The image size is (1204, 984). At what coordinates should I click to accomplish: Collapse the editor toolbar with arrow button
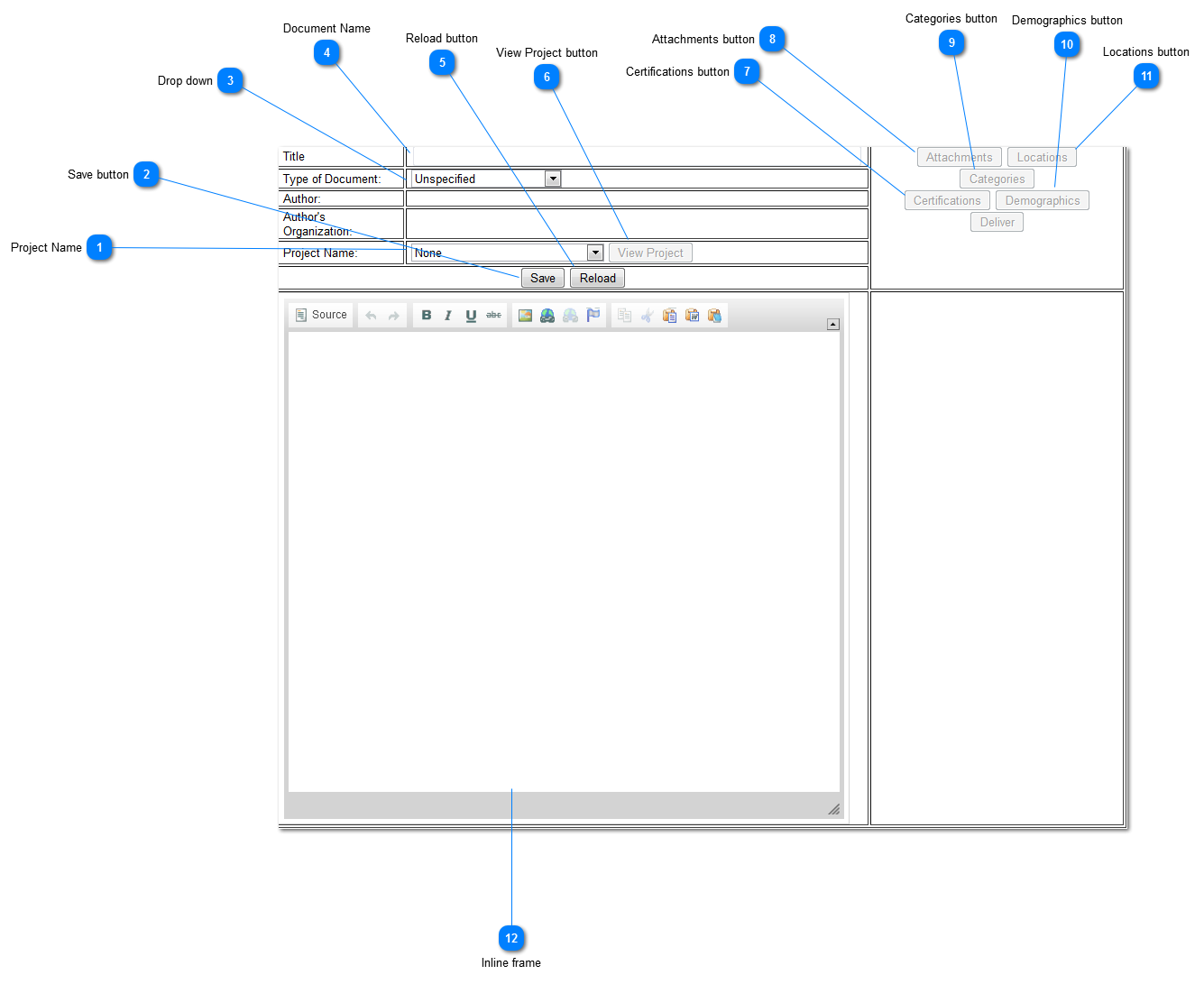pyautogui.click(x=833, y=324)
